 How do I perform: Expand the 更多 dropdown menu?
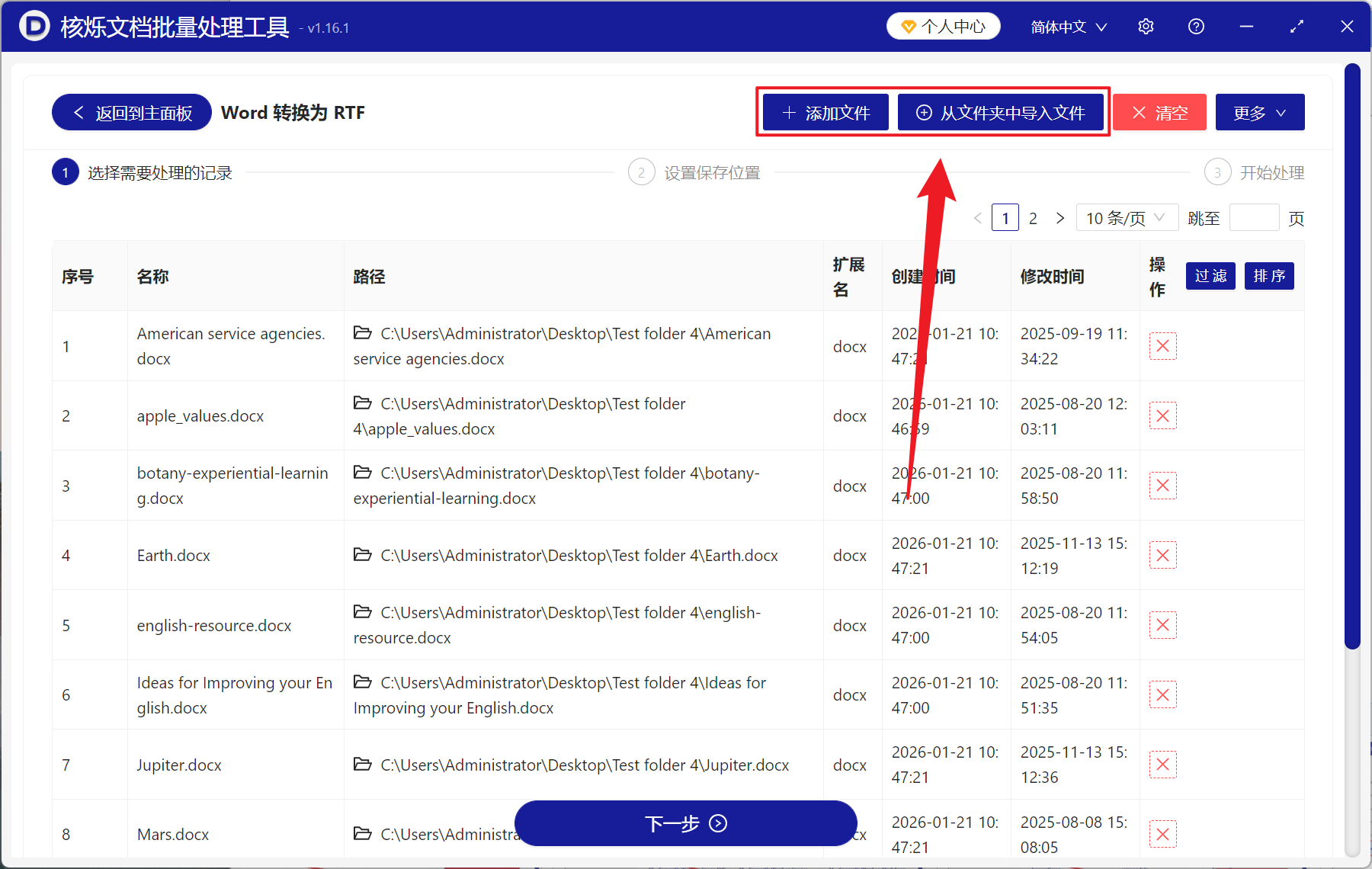tap(1258, 112)
